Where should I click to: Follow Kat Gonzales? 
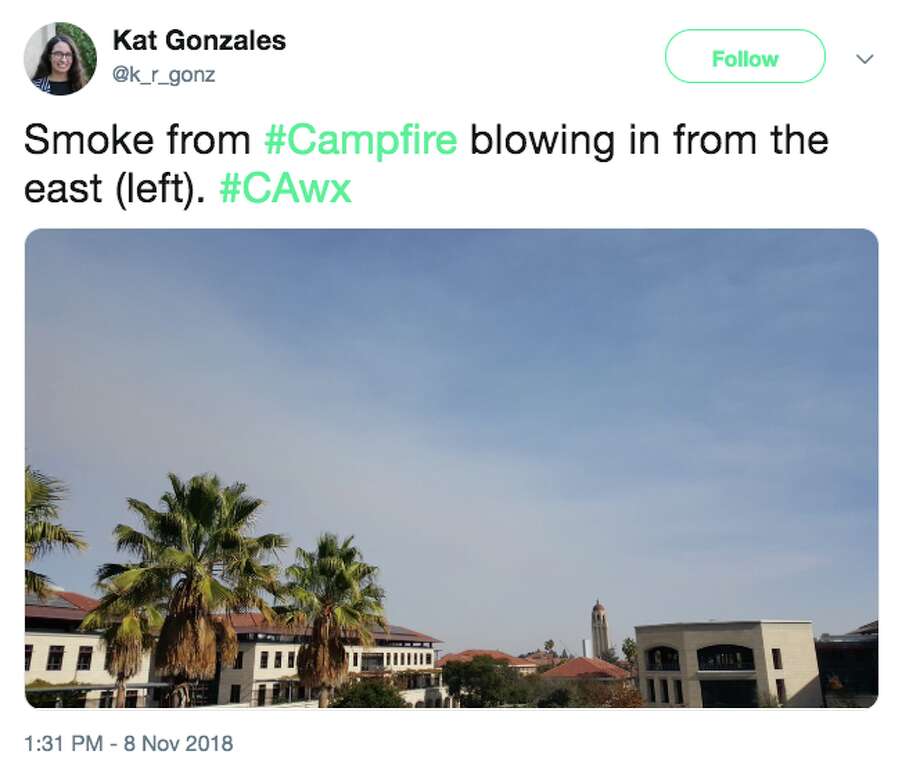(x=744, y=58)
